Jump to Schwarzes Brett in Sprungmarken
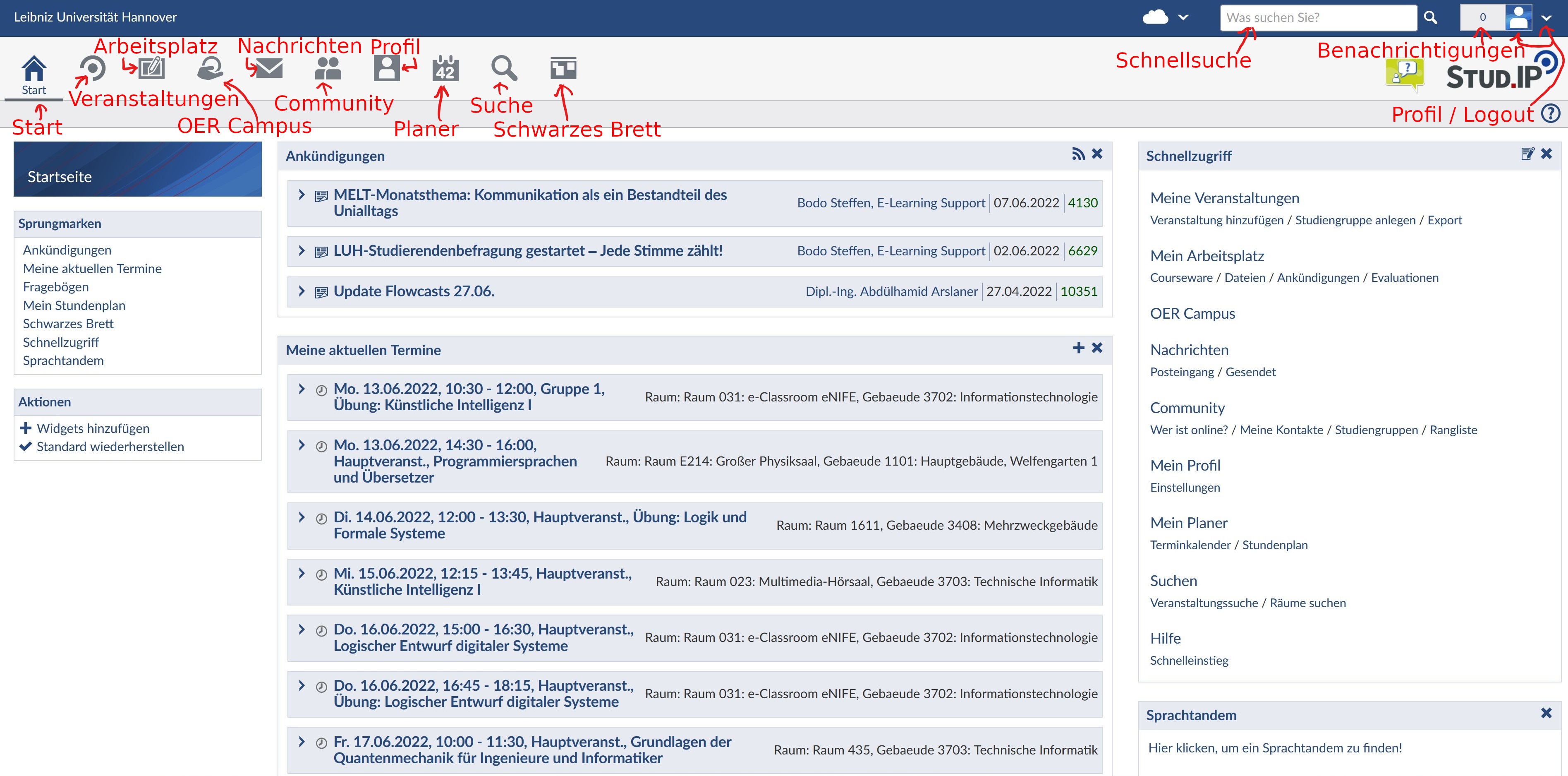 pos(68,323)
